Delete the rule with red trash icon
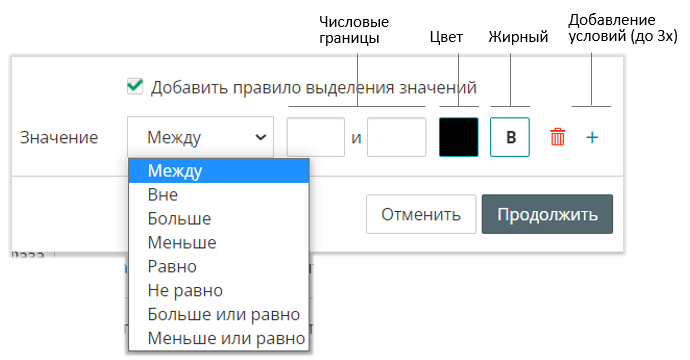The image size is (690, 360). (x=557, y=137)
